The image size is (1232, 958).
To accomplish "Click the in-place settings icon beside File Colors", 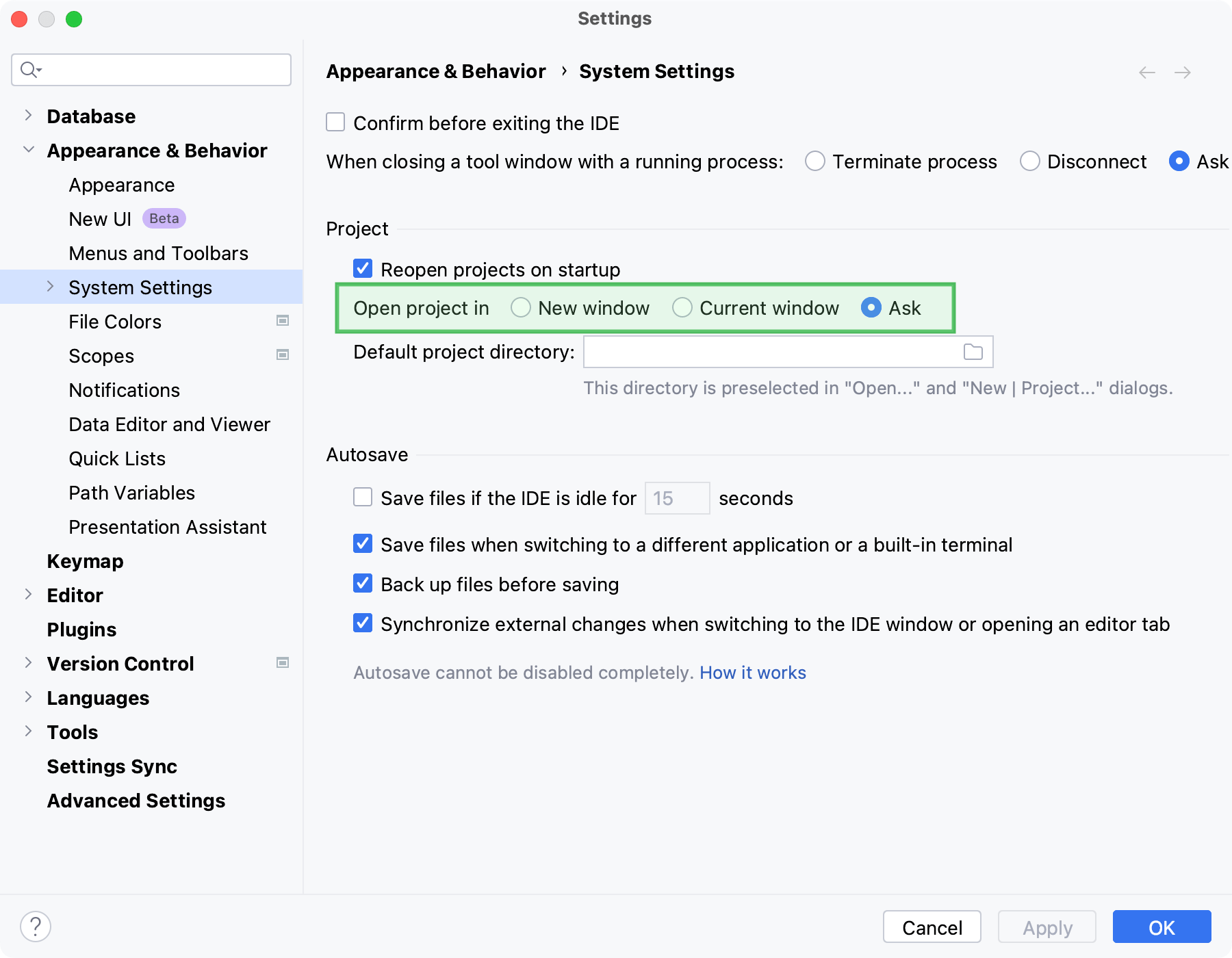I will click(282, 320).
